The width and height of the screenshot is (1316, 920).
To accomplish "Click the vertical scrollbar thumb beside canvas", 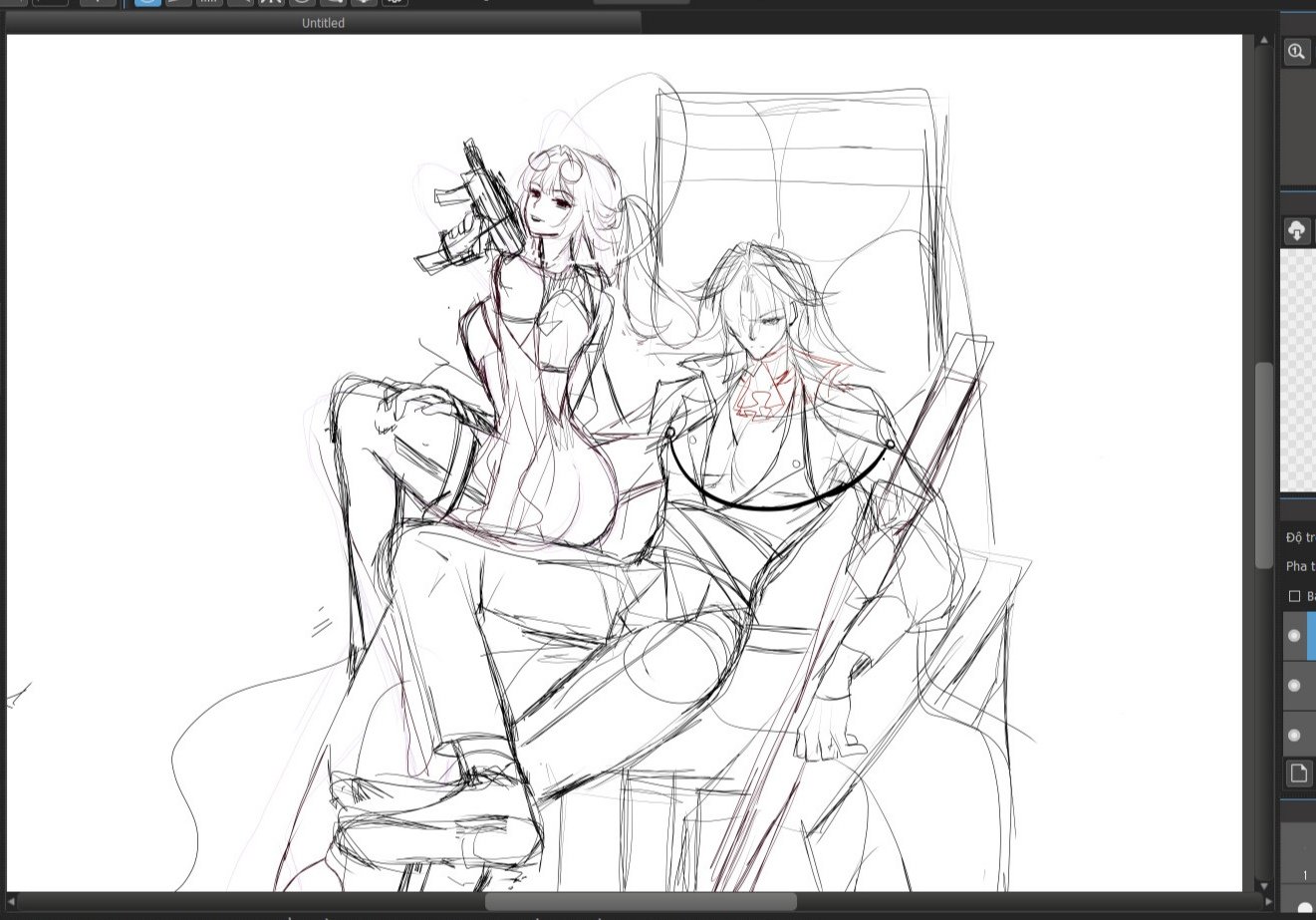I will click(1263, 464).
